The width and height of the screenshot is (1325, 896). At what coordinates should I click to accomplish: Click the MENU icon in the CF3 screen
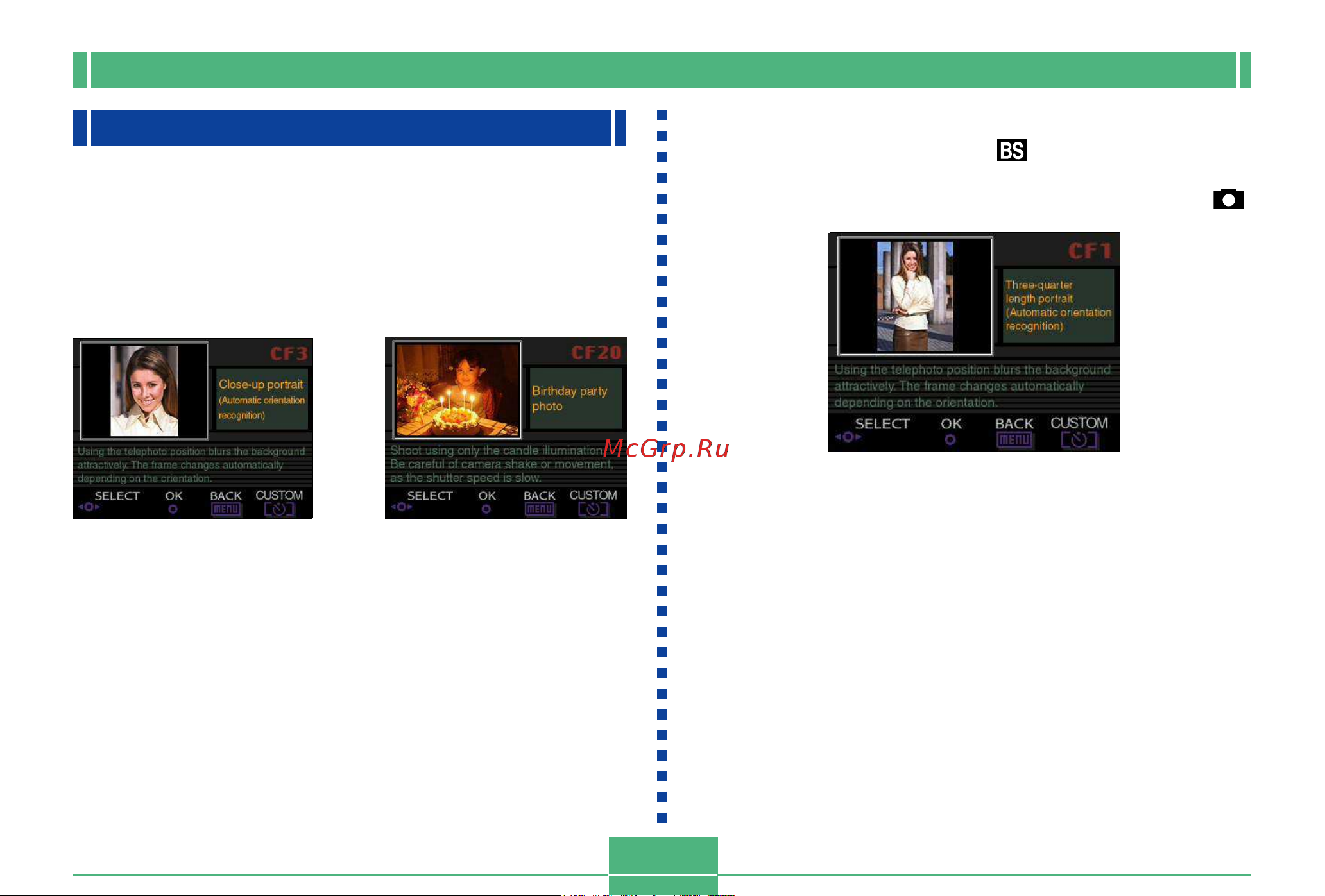(x=226, y=509)
